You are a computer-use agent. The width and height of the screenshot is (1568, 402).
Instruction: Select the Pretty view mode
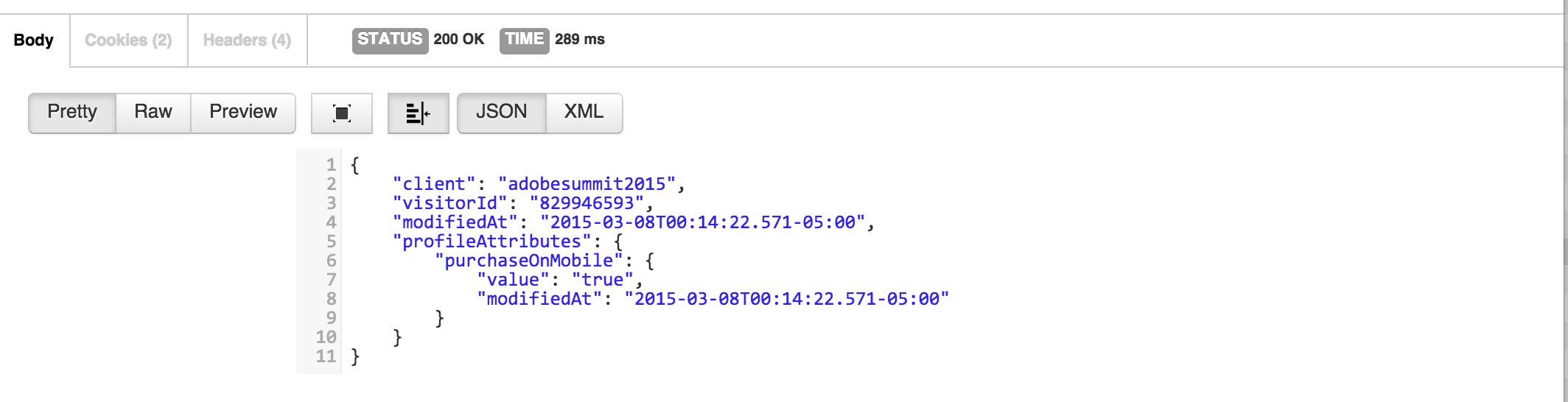[x=72, y=112]
